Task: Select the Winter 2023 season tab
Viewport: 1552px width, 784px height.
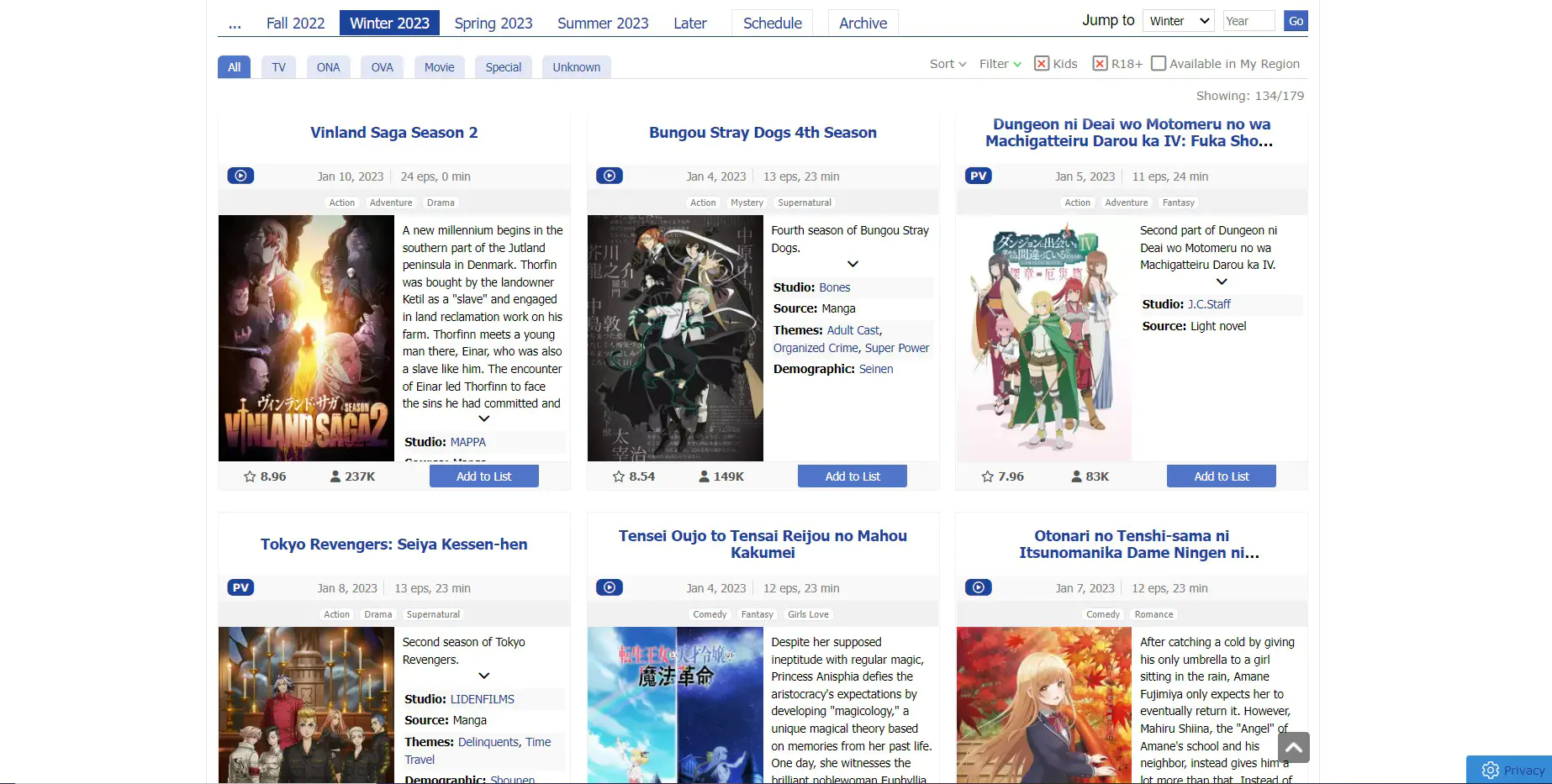Action: [389, 24]
